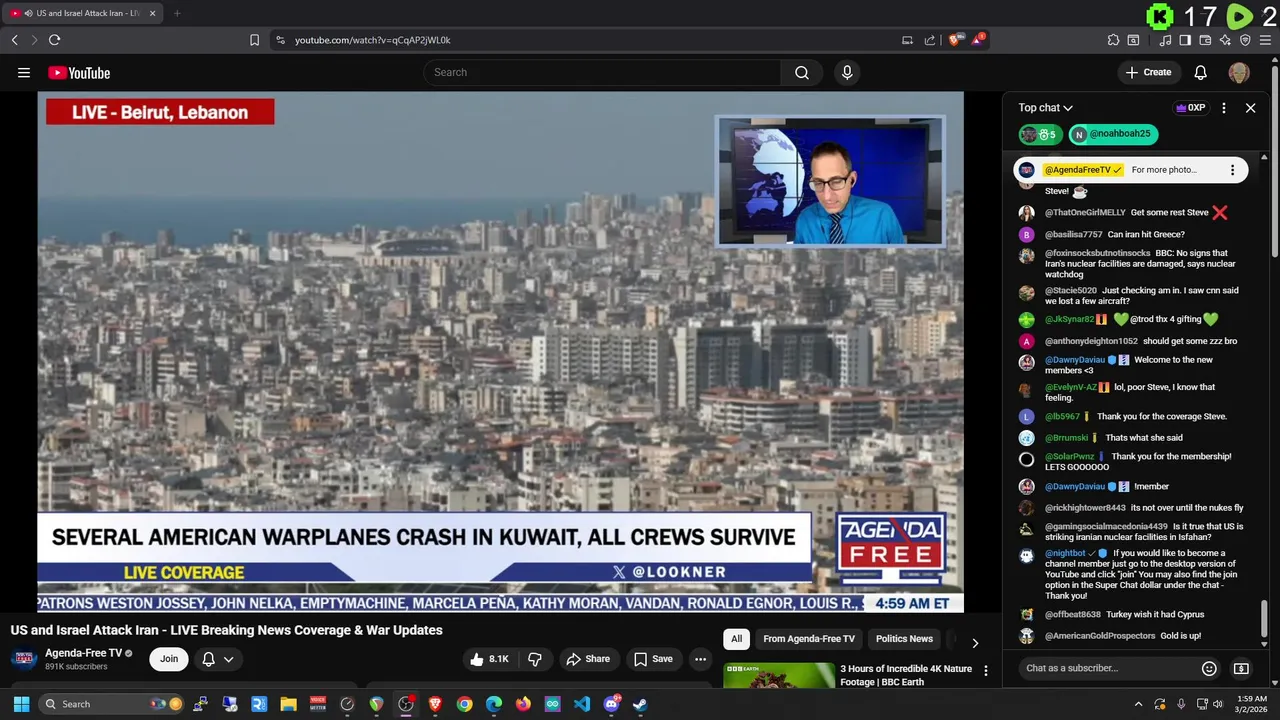Open pinned message three-dot menu
This screenshot has width=1280, height=720.
(1232, 170)
